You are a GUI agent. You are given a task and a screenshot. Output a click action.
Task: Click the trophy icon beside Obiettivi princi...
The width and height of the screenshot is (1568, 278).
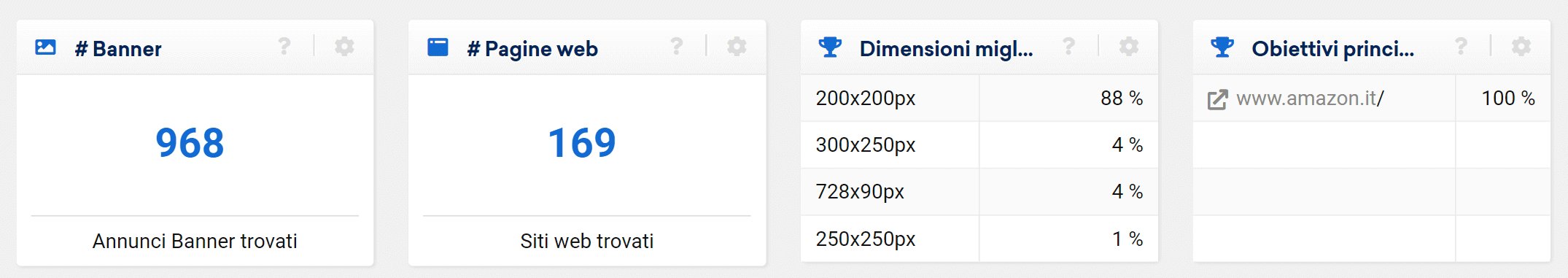[x=1222, y=47]
